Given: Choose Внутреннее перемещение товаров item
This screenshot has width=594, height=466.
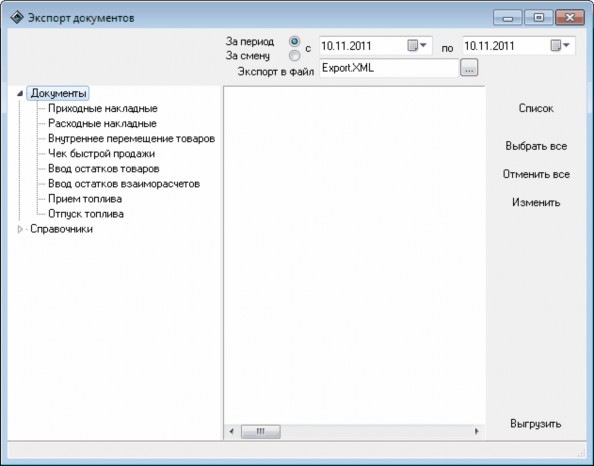Looking at the screenshot, I should [x=131, y=139].
